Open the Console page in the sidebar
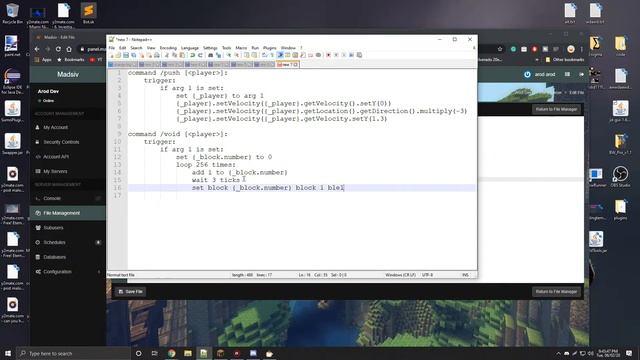The image size is (640, 360). (52, 198)
